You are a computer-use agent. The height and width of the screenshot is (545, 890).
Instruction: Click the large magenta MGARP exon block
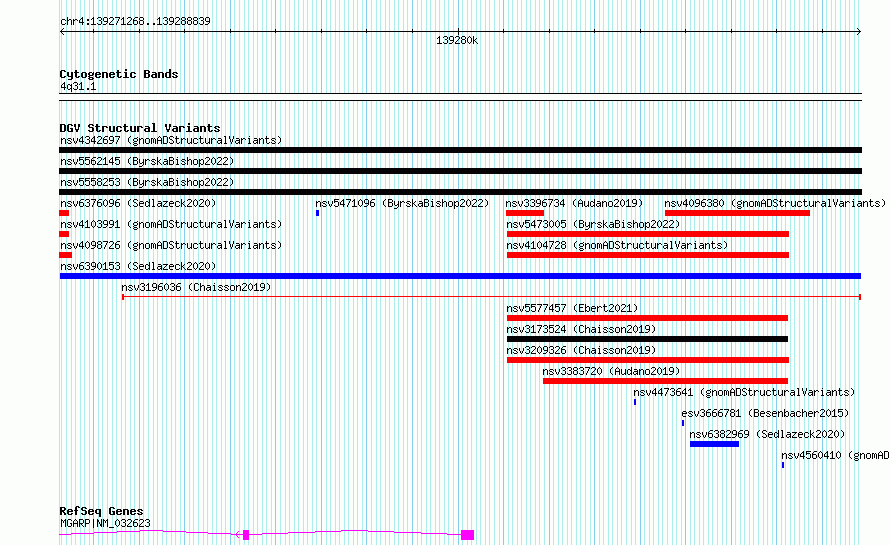point(467,535)
